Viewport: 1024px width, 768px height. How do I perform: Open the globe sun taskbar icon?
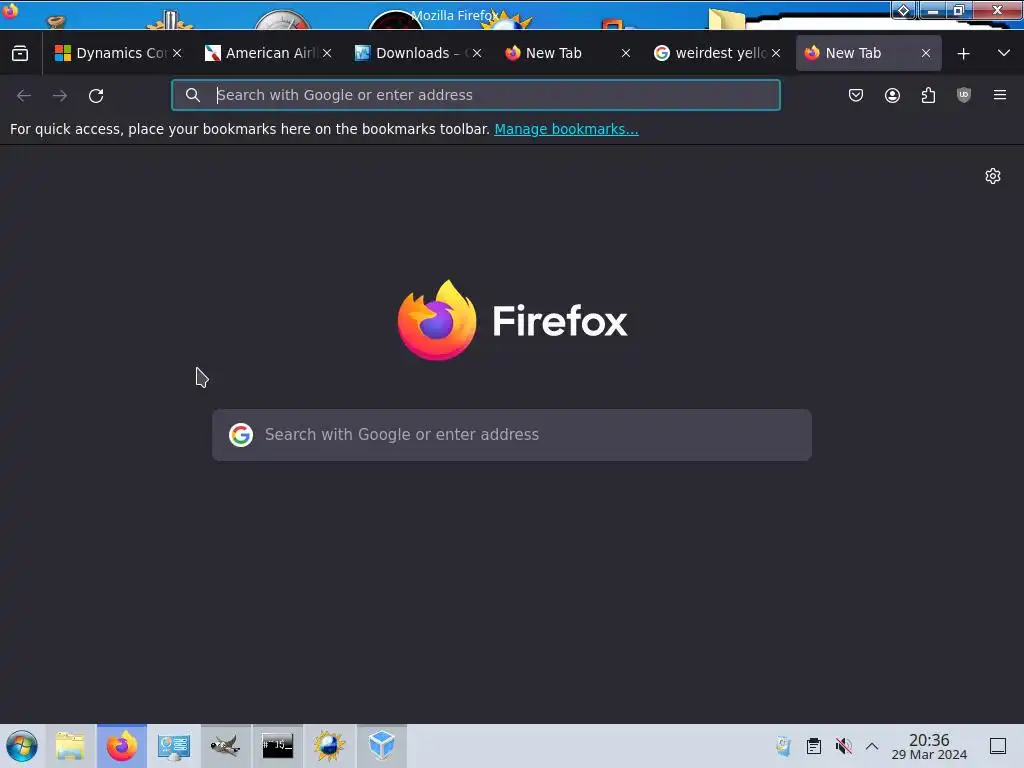click(x=329, y=746)
